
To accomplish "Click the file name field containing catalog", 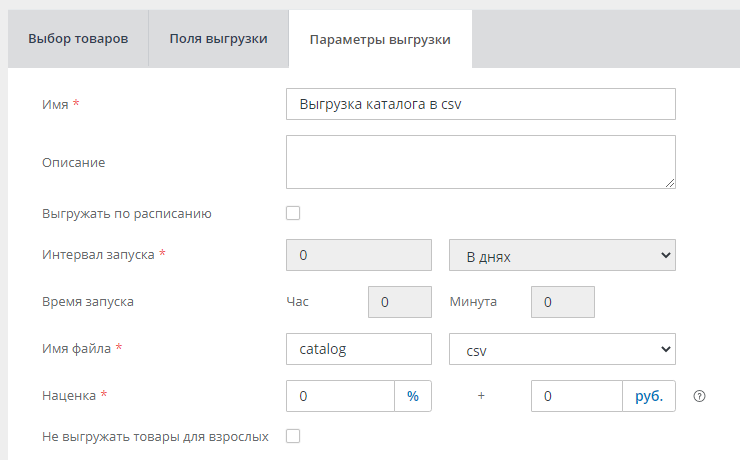I will click(359, 349).
